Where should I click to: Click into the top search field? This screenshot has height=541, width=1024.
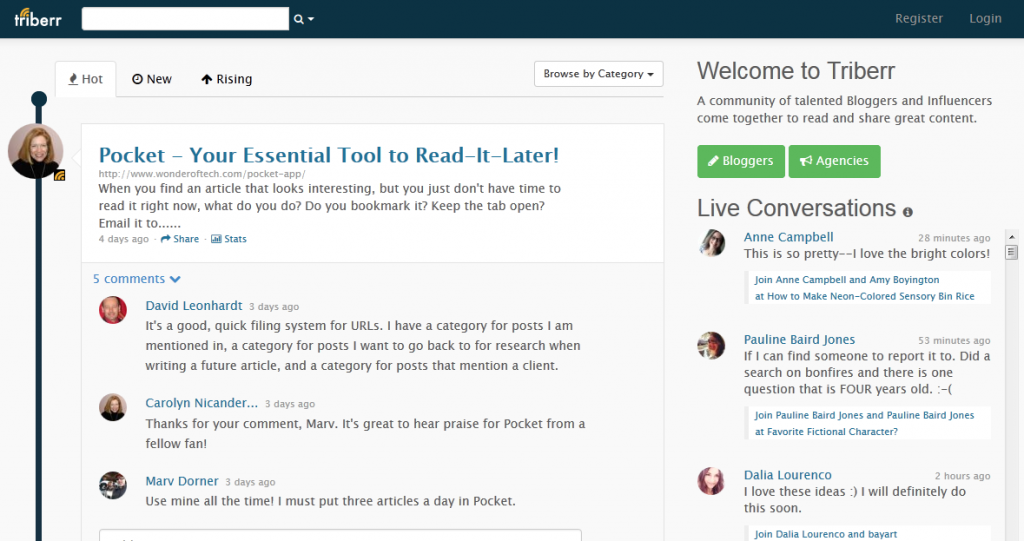[x=185, y=19]
